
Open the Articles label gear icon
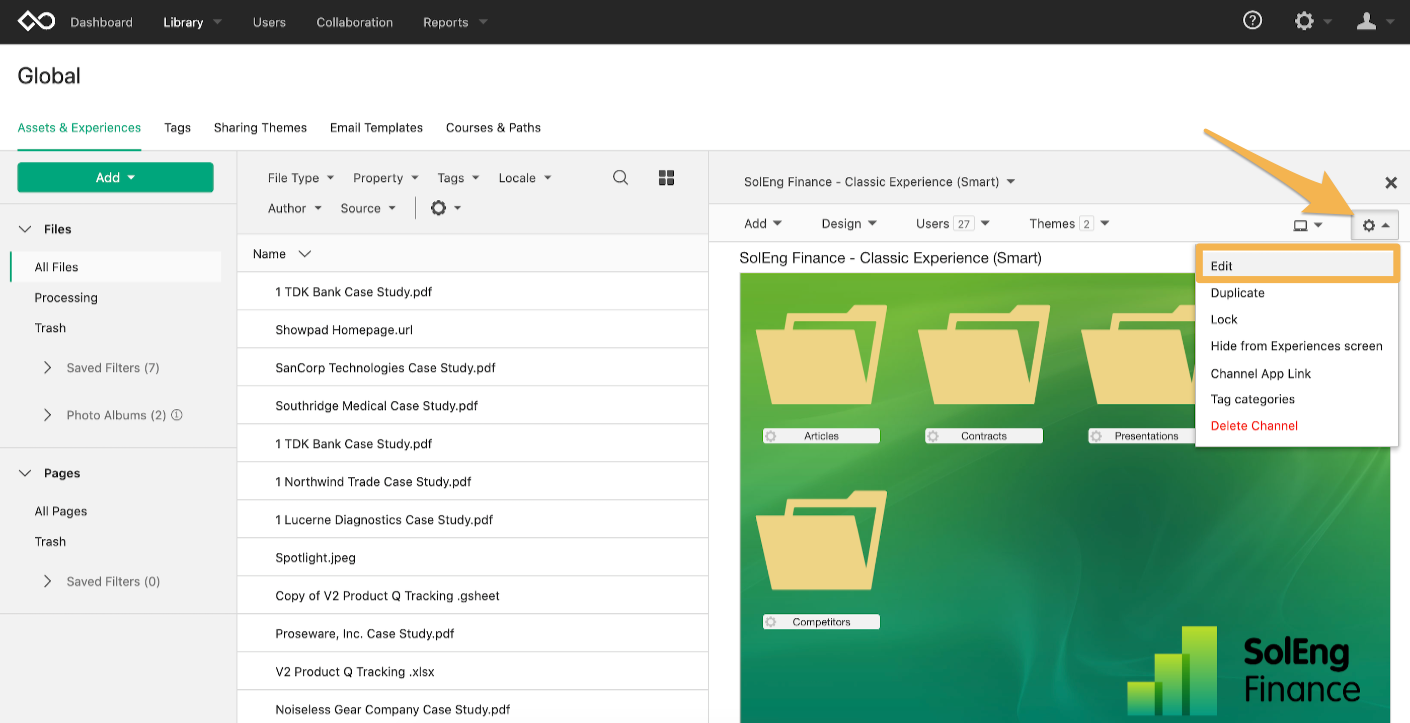point(771,436)
